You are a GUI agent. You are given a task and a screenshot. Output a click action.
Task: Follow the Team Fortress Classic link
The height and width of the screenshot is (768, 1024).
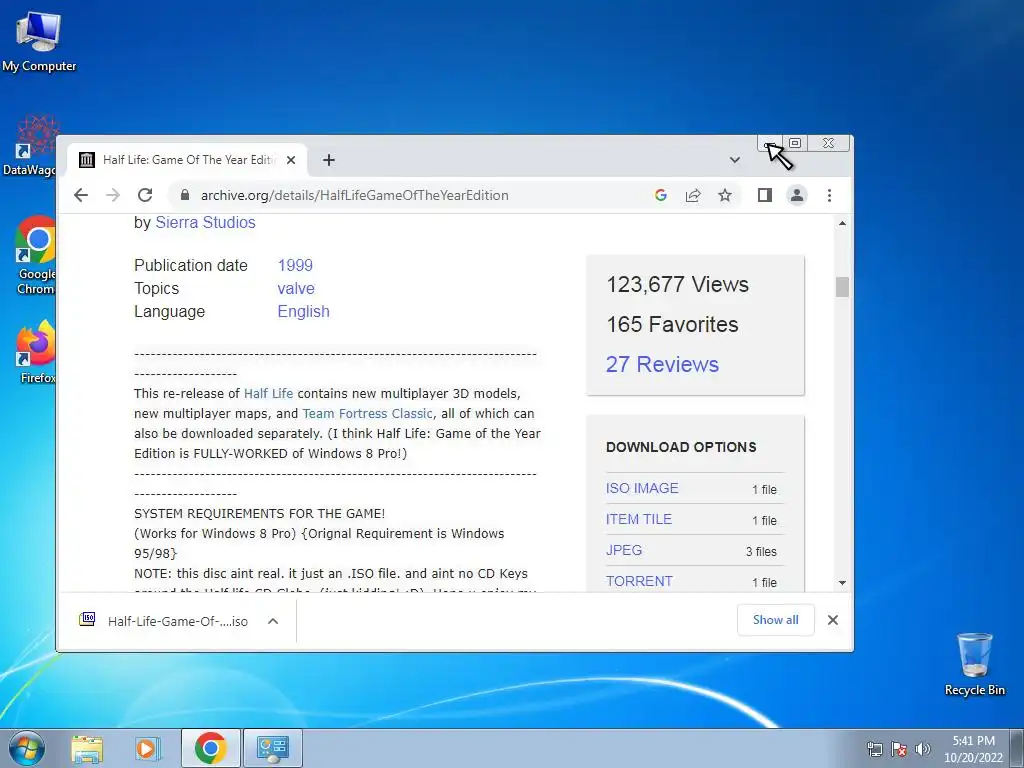(367, 413)
